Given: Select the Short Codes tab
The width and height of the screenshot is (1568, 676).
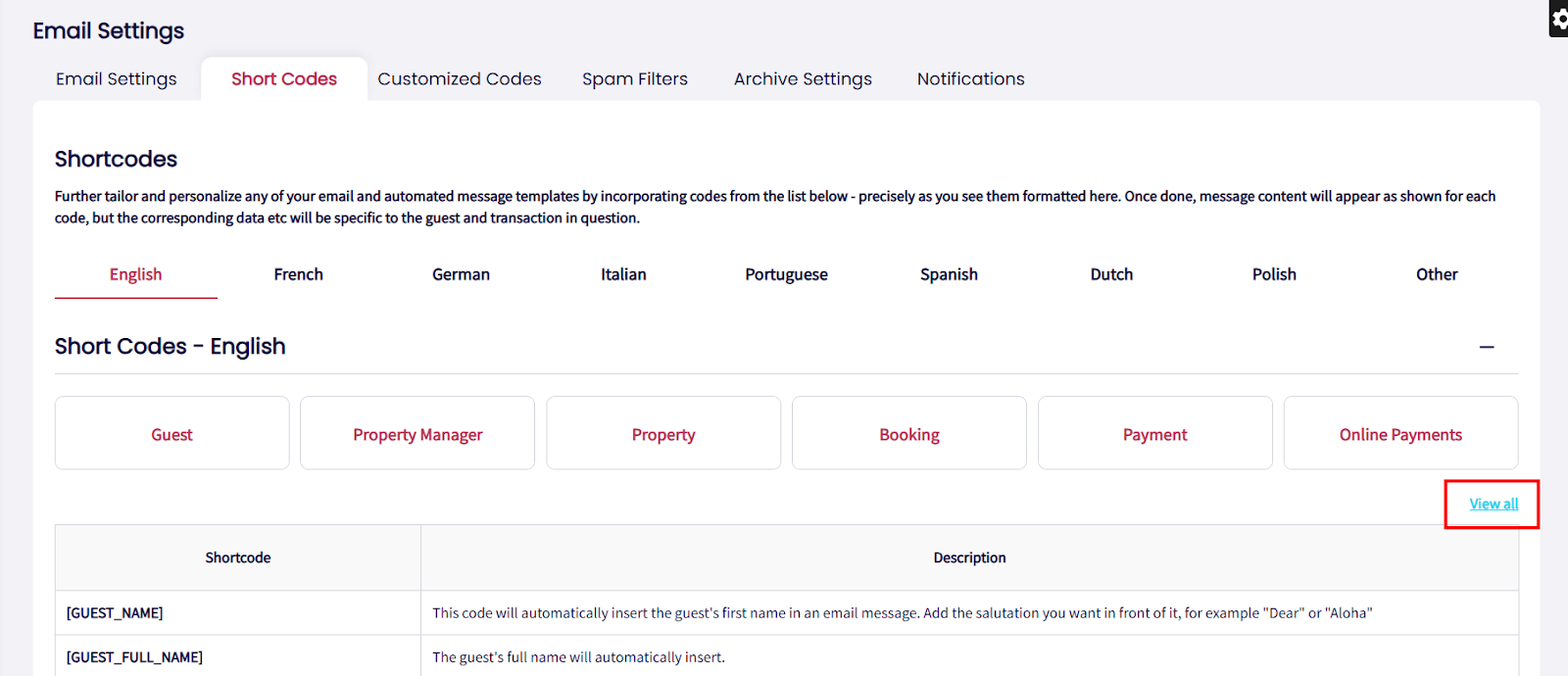Looking at the screenshot, I should tap(284, 79).
